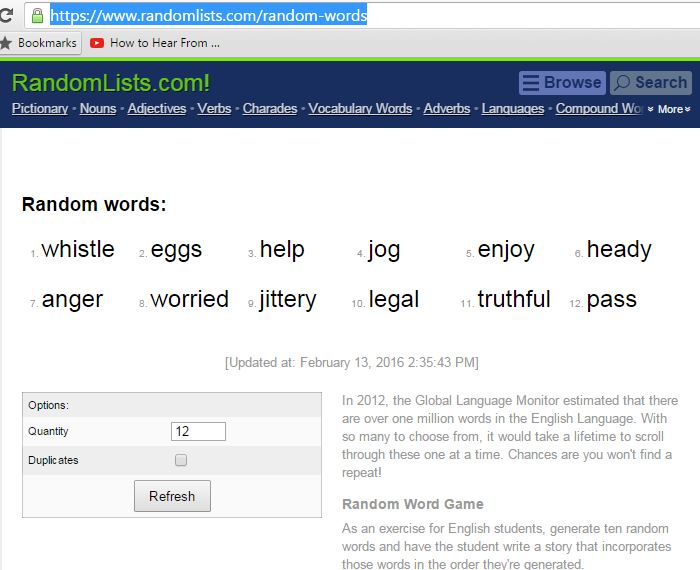Click the Random Word Game heading
700x570 pixels.
pyautogui.click(x=412, y=504)
